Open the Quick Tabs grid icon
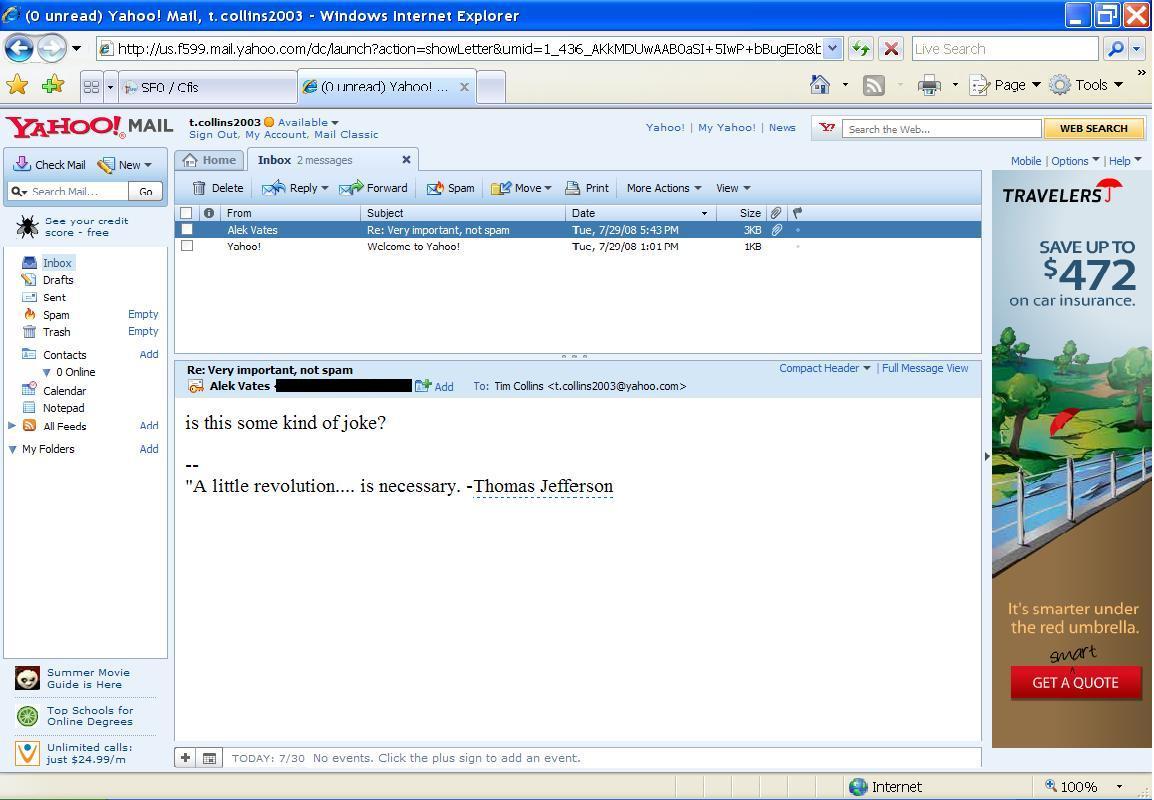The height and width of the screenshot is (800, 1154). click(x=91, y=87)
